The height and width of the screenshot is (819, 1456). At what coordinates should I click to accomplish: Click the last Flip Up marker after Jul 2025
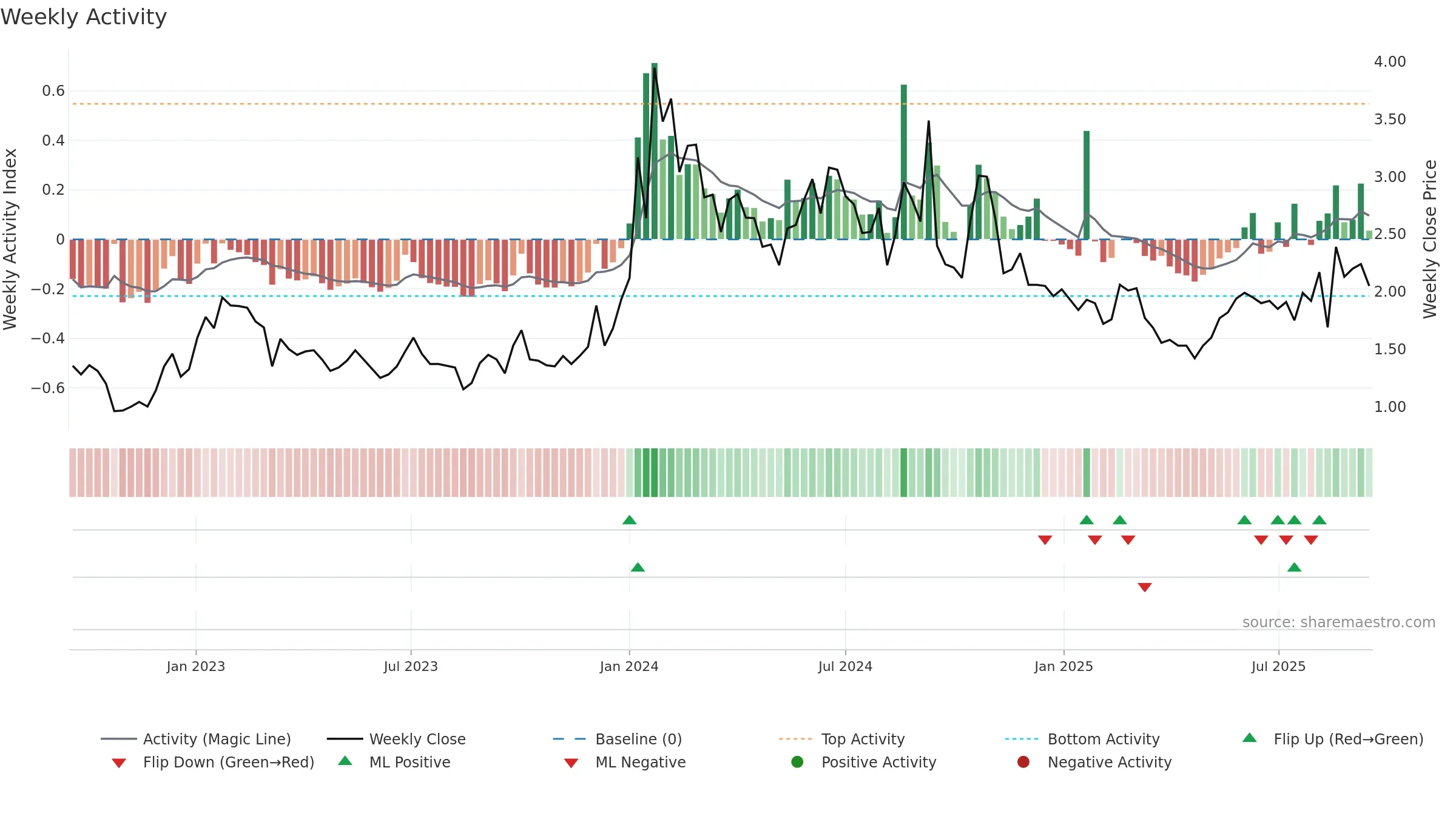pyautogui.click(x=1319, y=520)
